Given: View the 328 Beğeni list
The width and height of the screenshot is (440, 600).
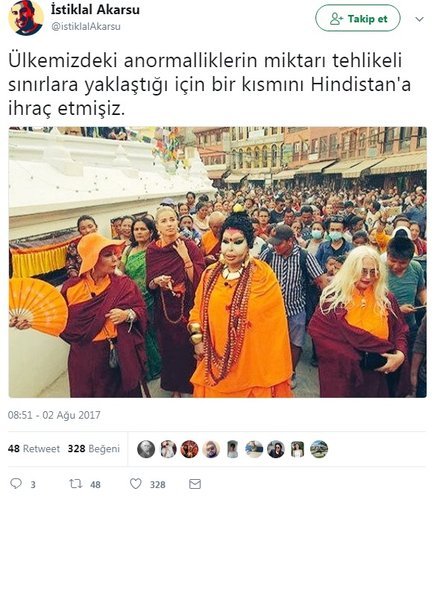Looking at the screenshot, I should (x=94, y=448).
